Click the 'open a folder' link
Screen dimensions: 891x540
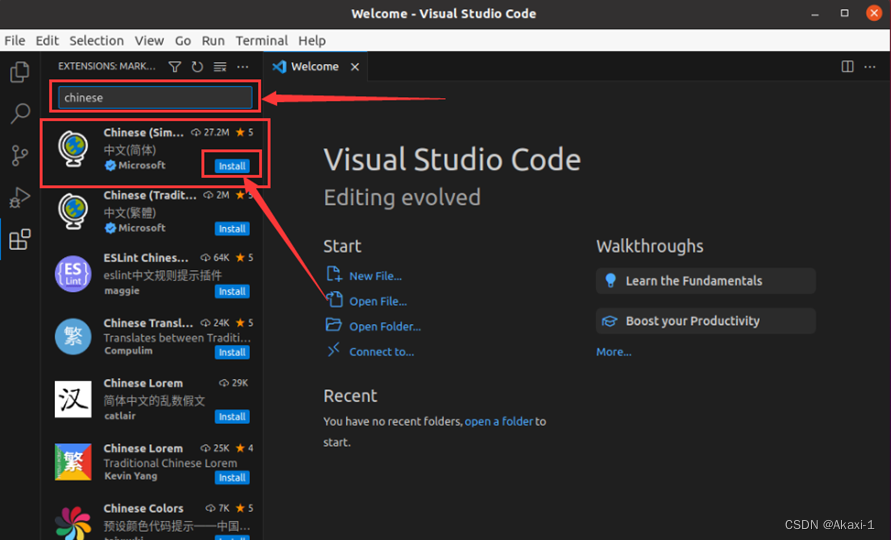pyautogui.click(x=498, y=422)
